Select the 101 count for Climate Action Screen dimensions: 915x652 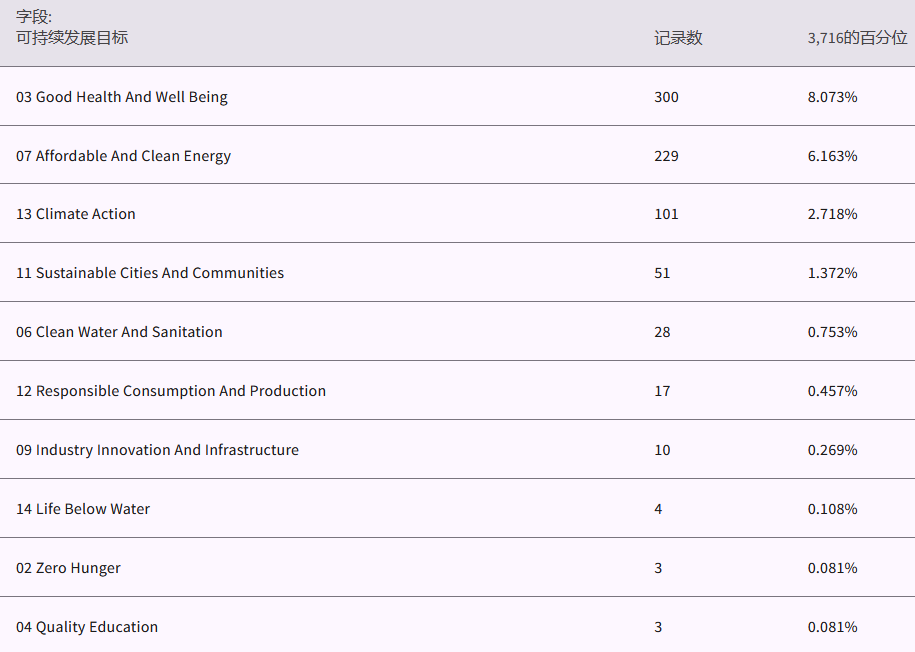point(666,214)
